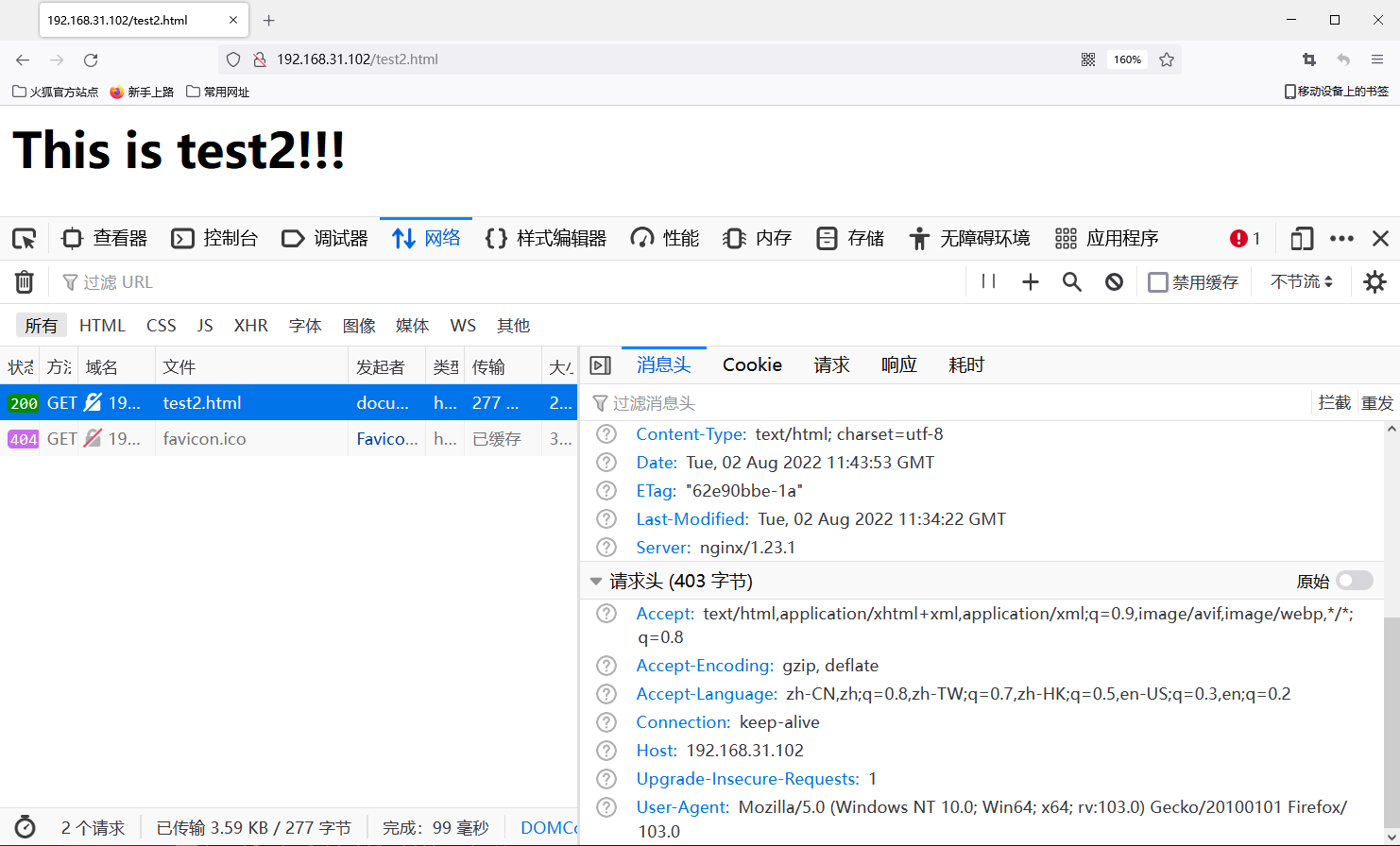
Task: Switch to the Cookie tab
Action: (x=751, y=364)
